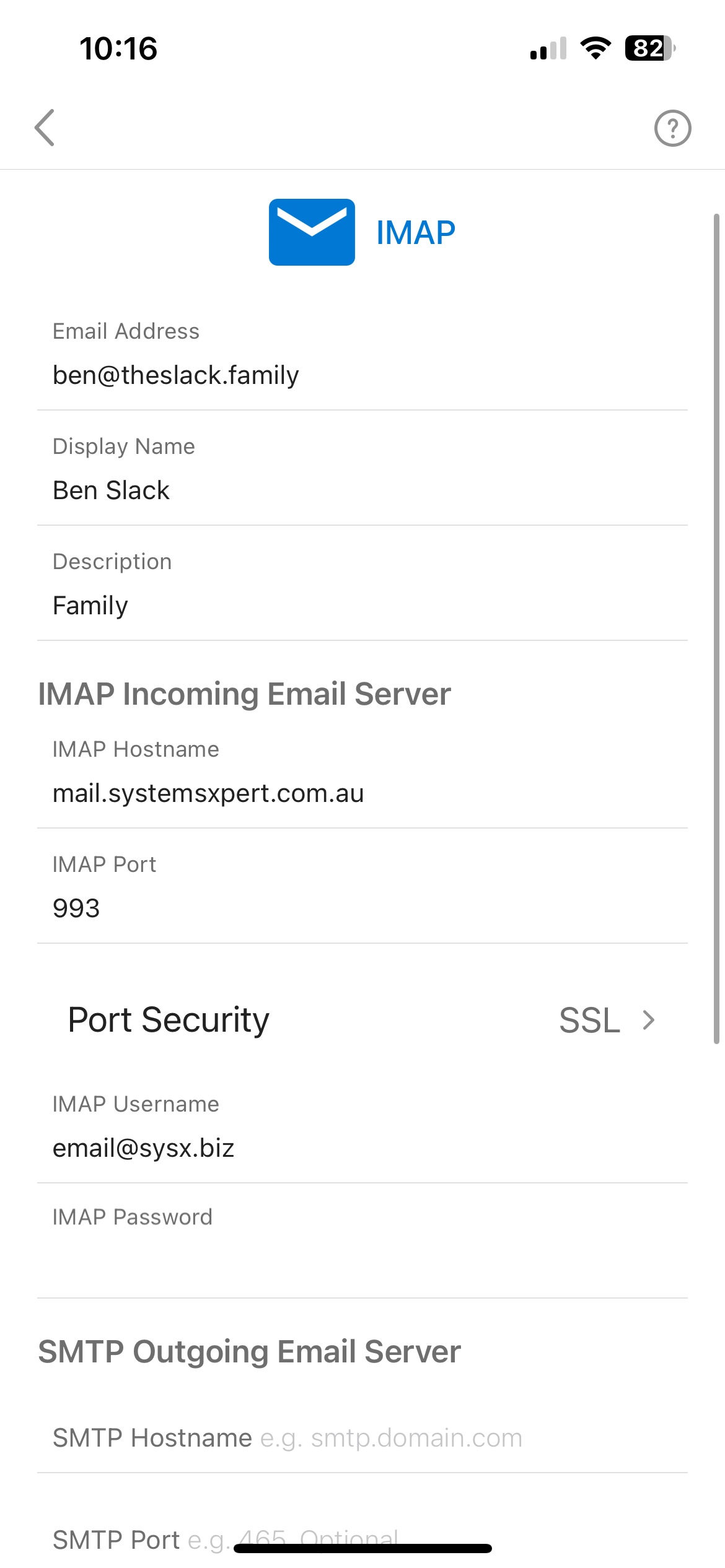725x1568 pixels.
Task: Tap the blue IMAP envelope icon
Action: coord(312,232)
